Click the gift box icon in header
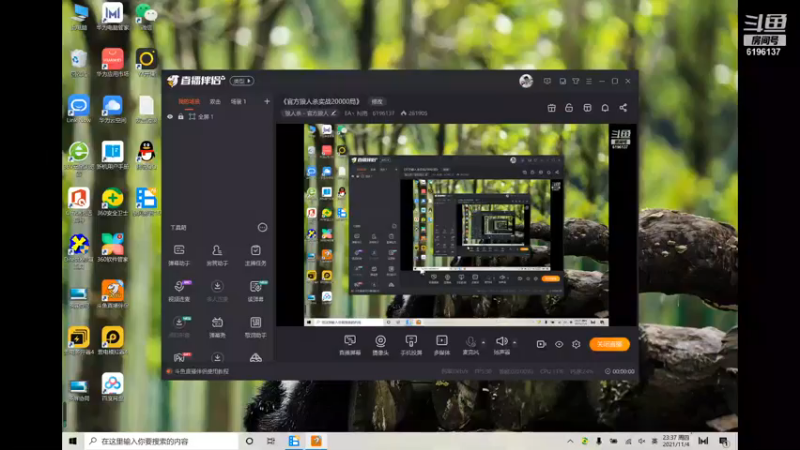Image resolution: width=800 pixels, height=450 pixels. coord(552,108)
